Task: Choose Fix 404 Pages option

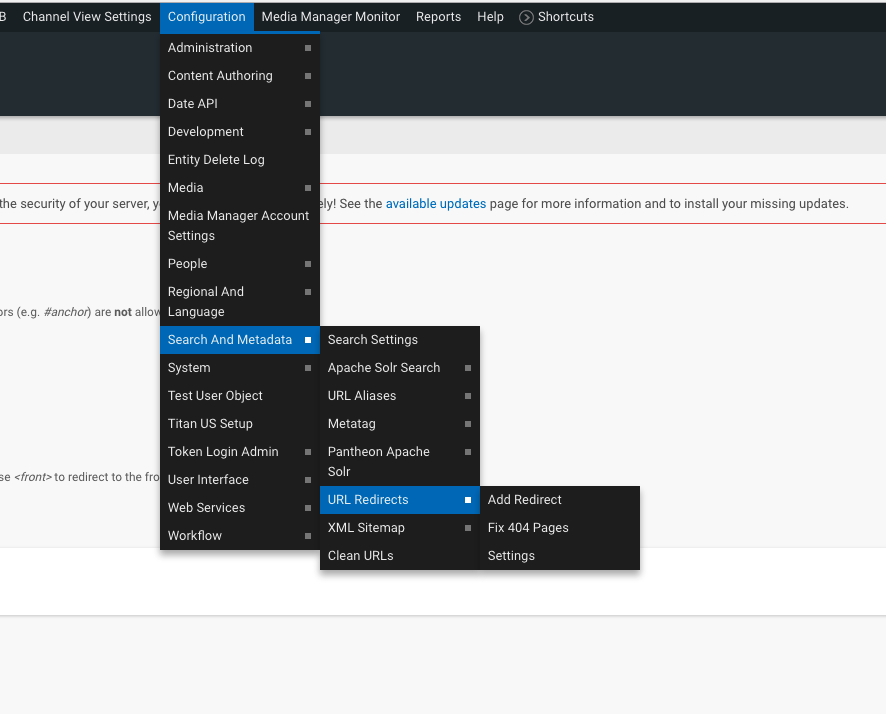Action: pyautogui.click(x=559, y=528)
